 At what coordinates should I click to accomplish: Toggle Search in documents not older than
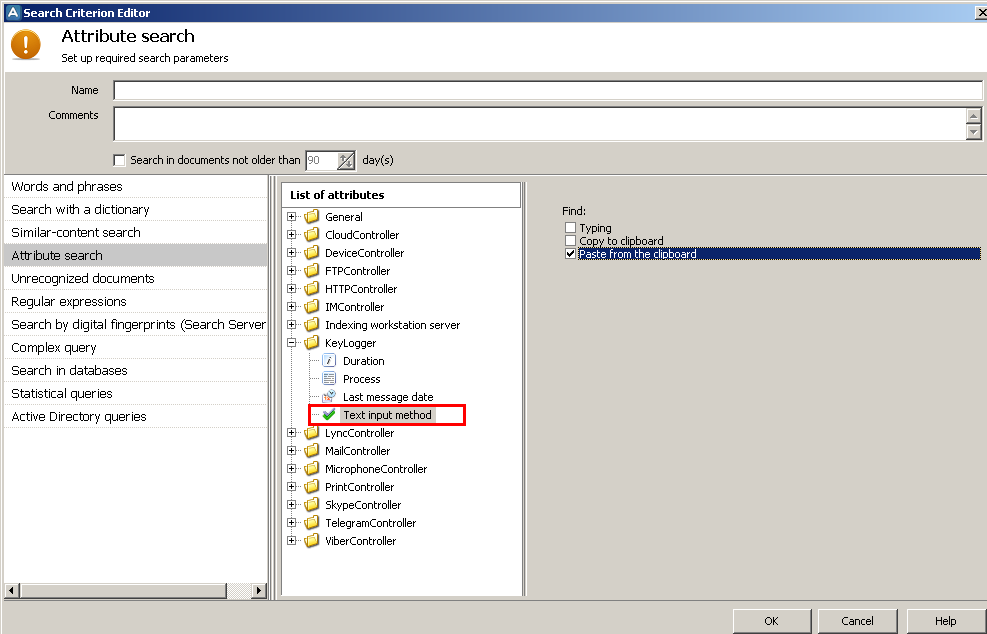119,160
